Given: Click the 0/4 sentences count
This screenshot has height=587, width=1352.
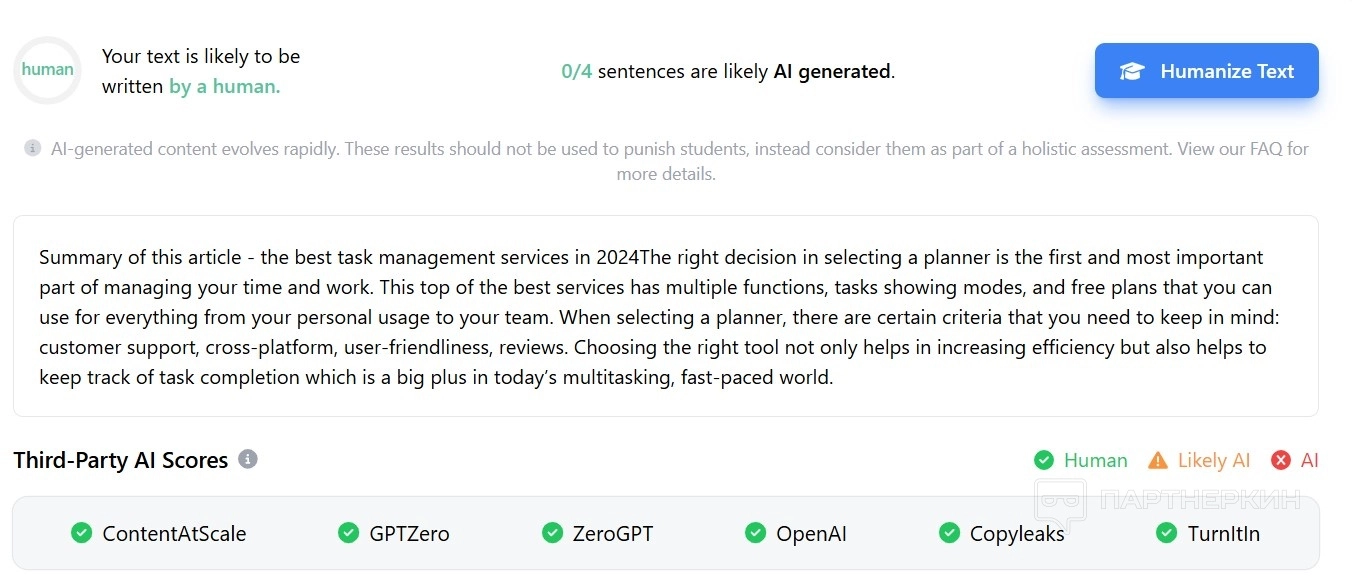Looking at the screenshot, I should [577, 71].
